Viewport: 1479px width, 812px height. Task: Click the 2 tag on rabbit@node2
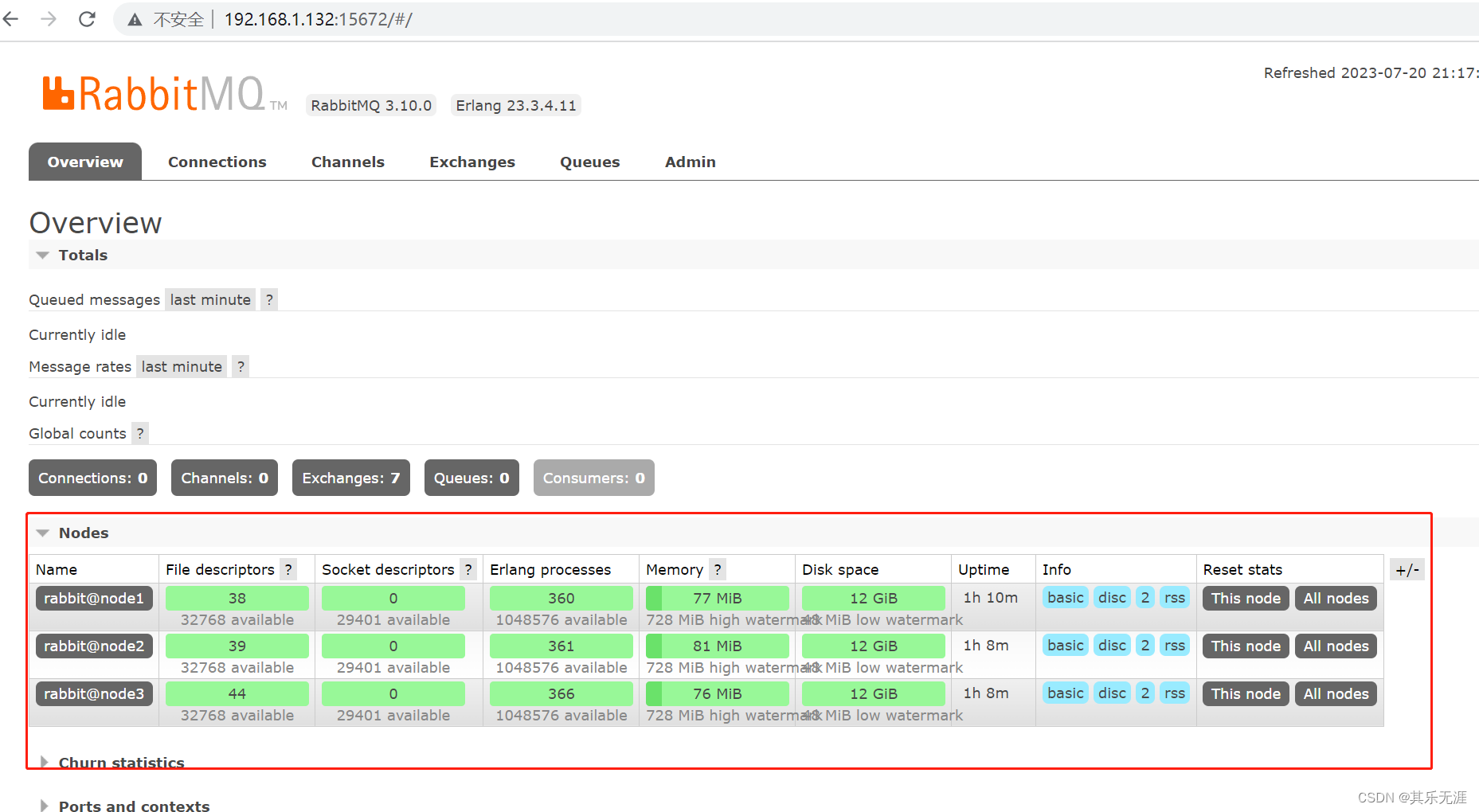(x=1145, y=645)
